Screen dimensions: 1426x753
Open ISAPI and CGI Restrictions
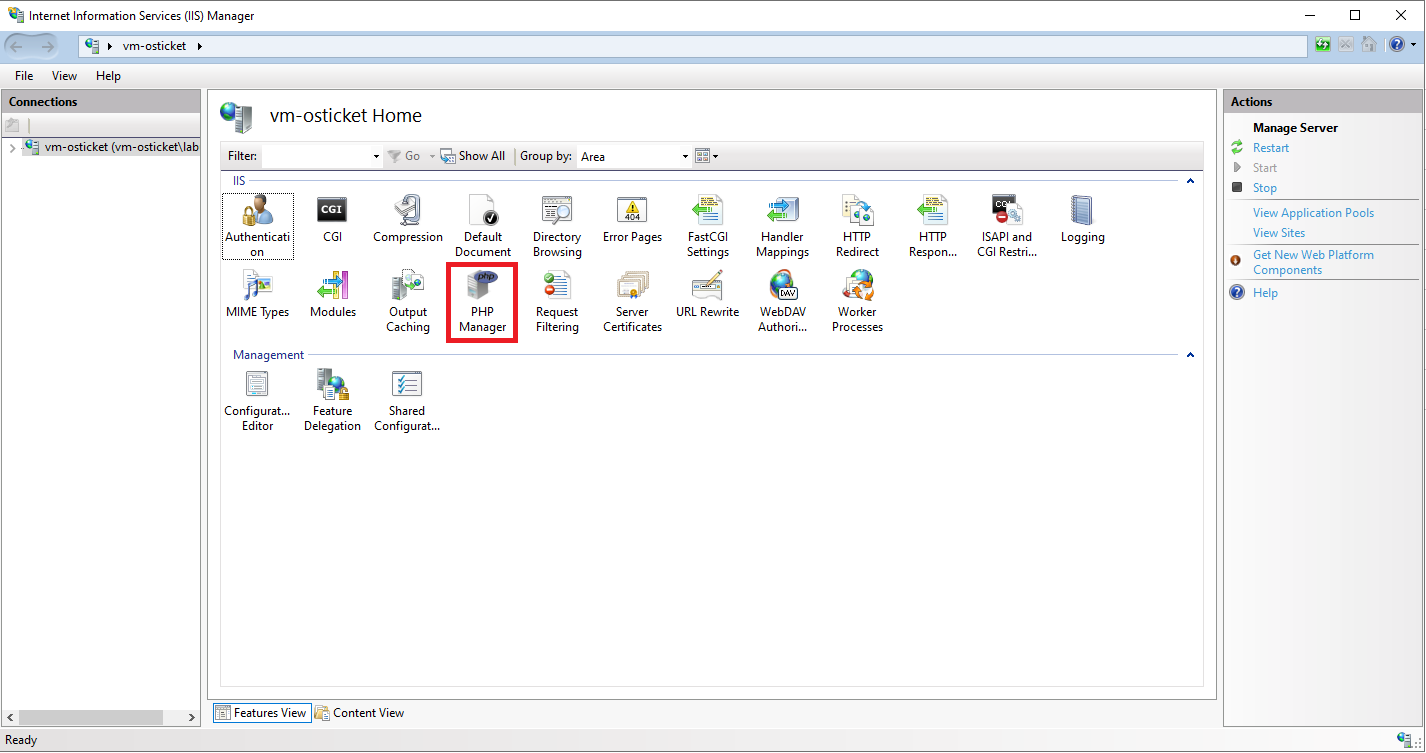(x=1007, y=226)
